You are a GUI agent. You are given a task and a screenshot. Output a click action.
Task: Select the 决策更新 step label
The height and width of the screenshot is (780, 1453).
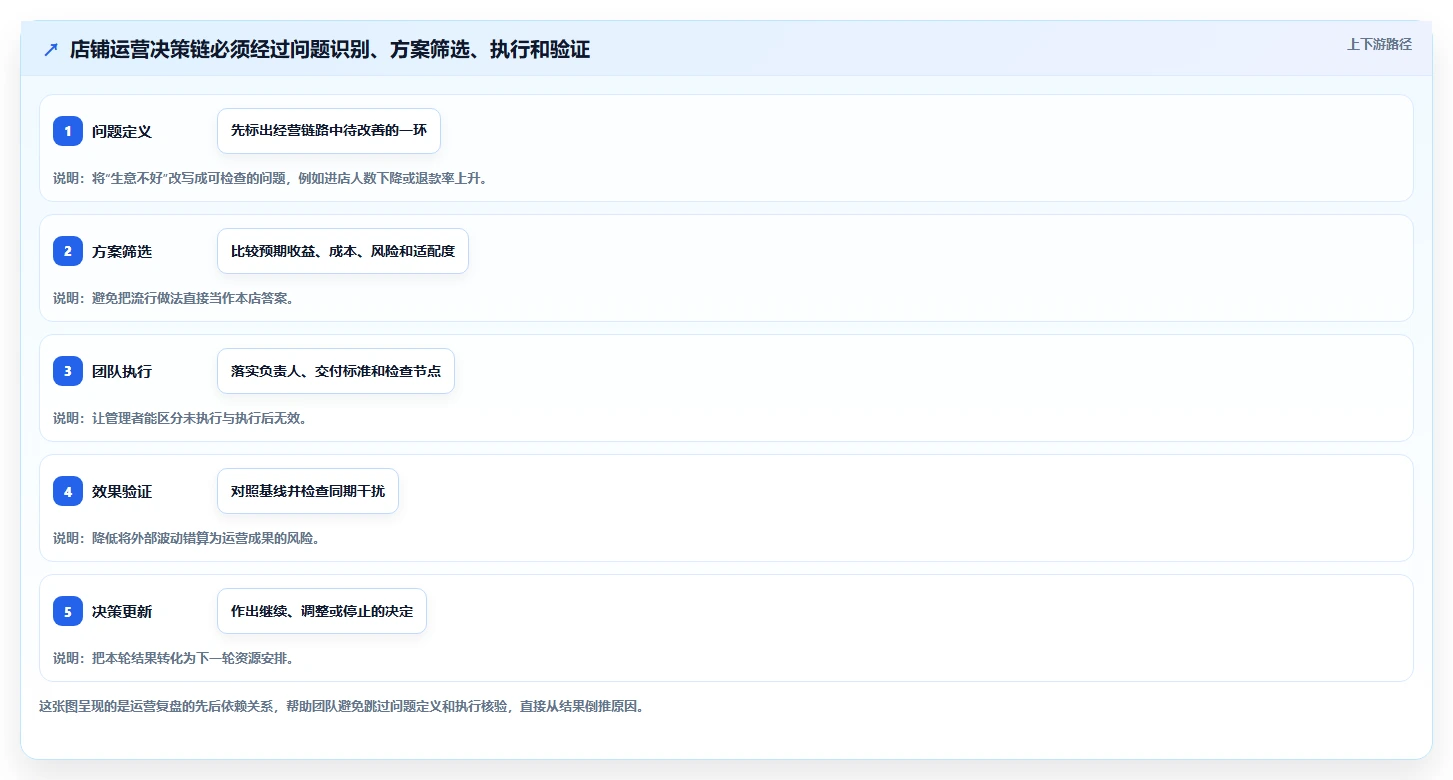tap(122, 611)
